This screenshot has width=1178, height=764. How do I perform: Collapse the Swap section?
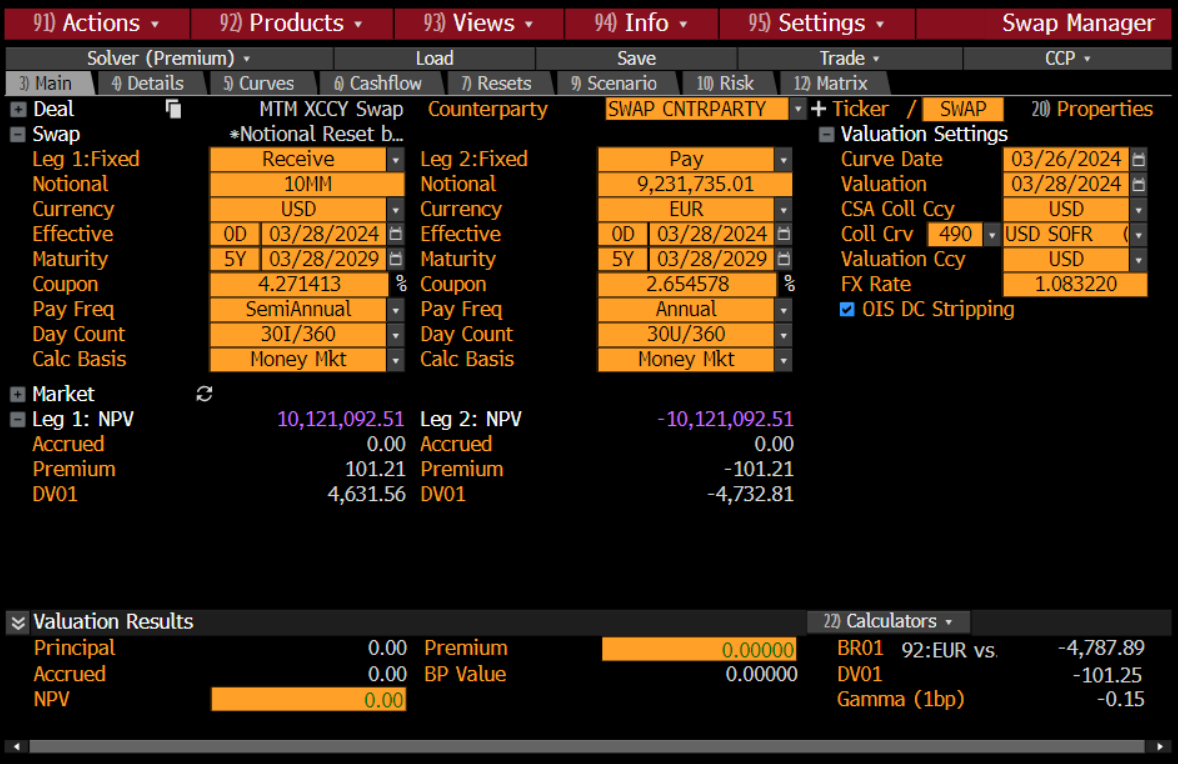point(17,134)
